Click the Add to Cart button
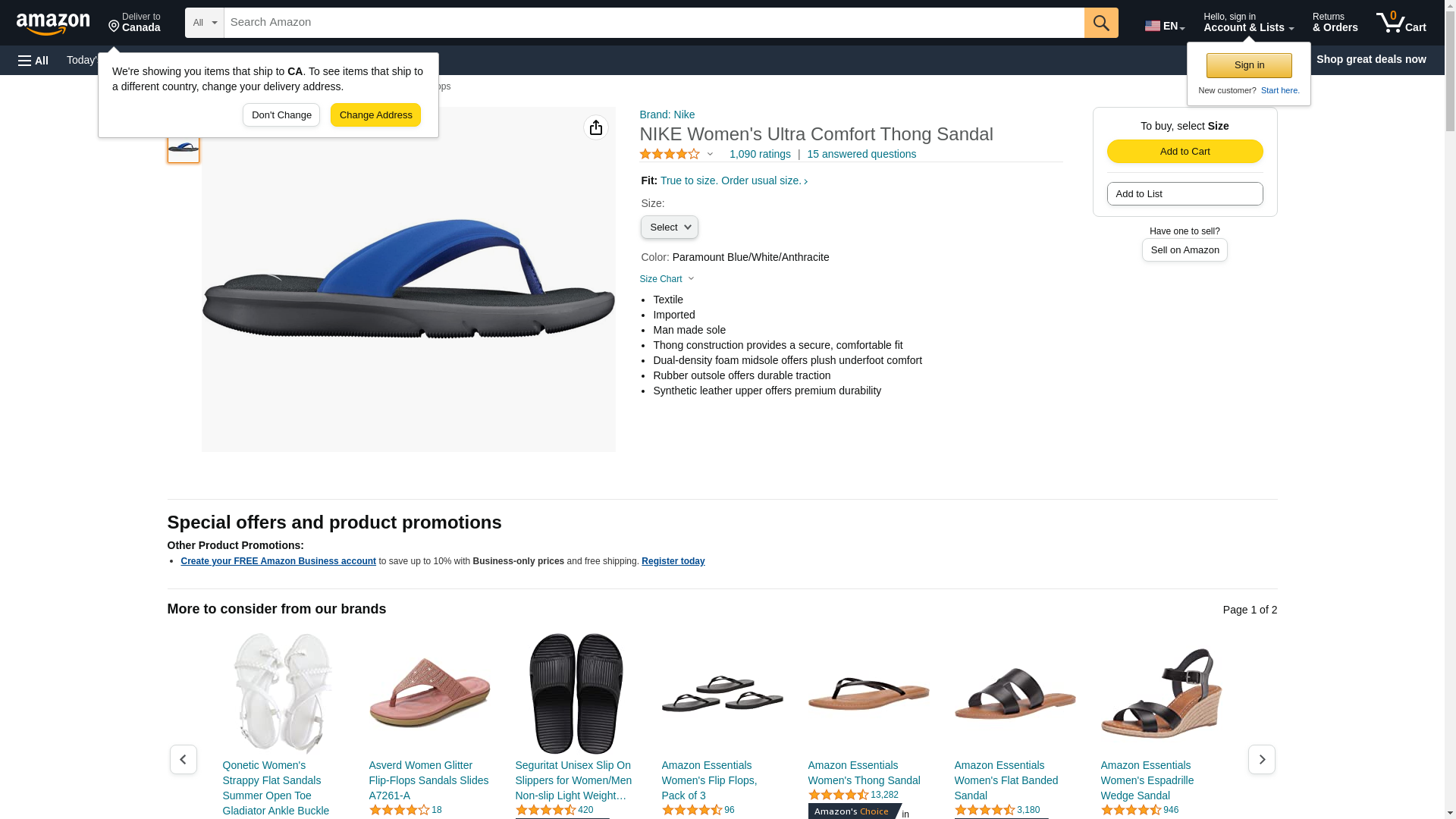The image size is (1456, 819). coord(1185,151)
